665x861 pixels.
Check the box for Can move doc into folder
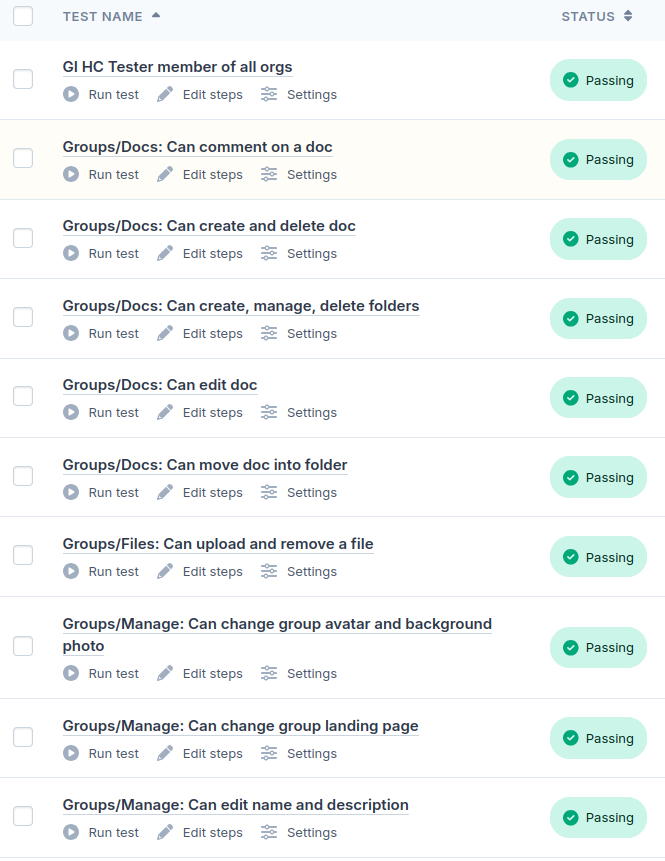point(23,476)
